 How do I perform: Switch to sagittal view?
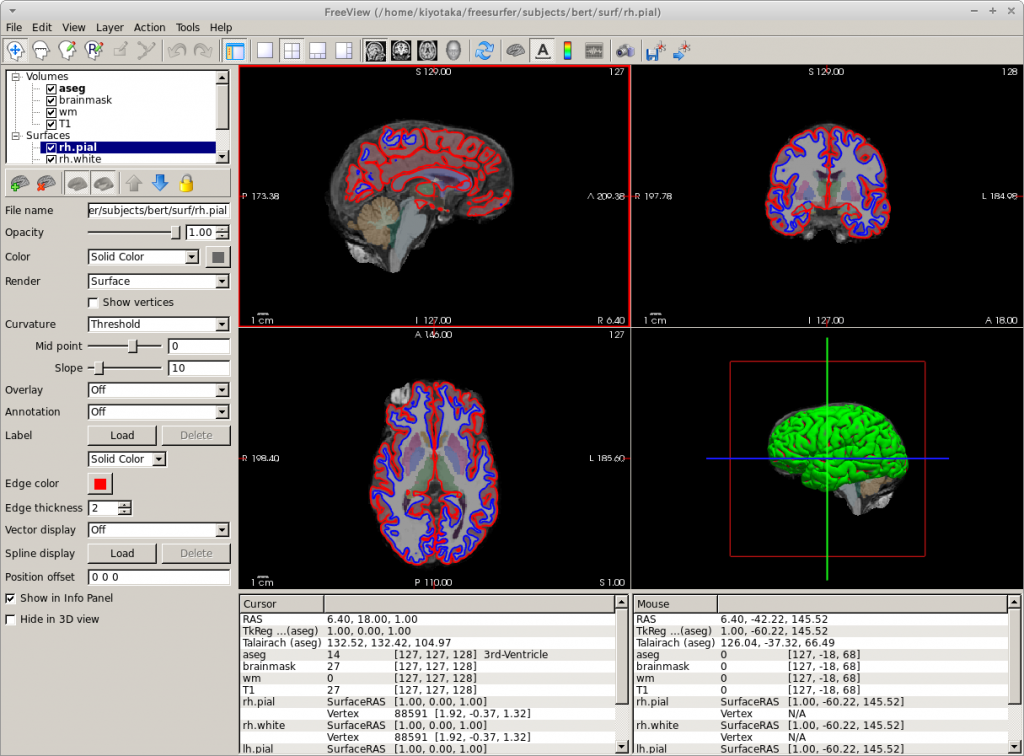(x=376, y=50)
